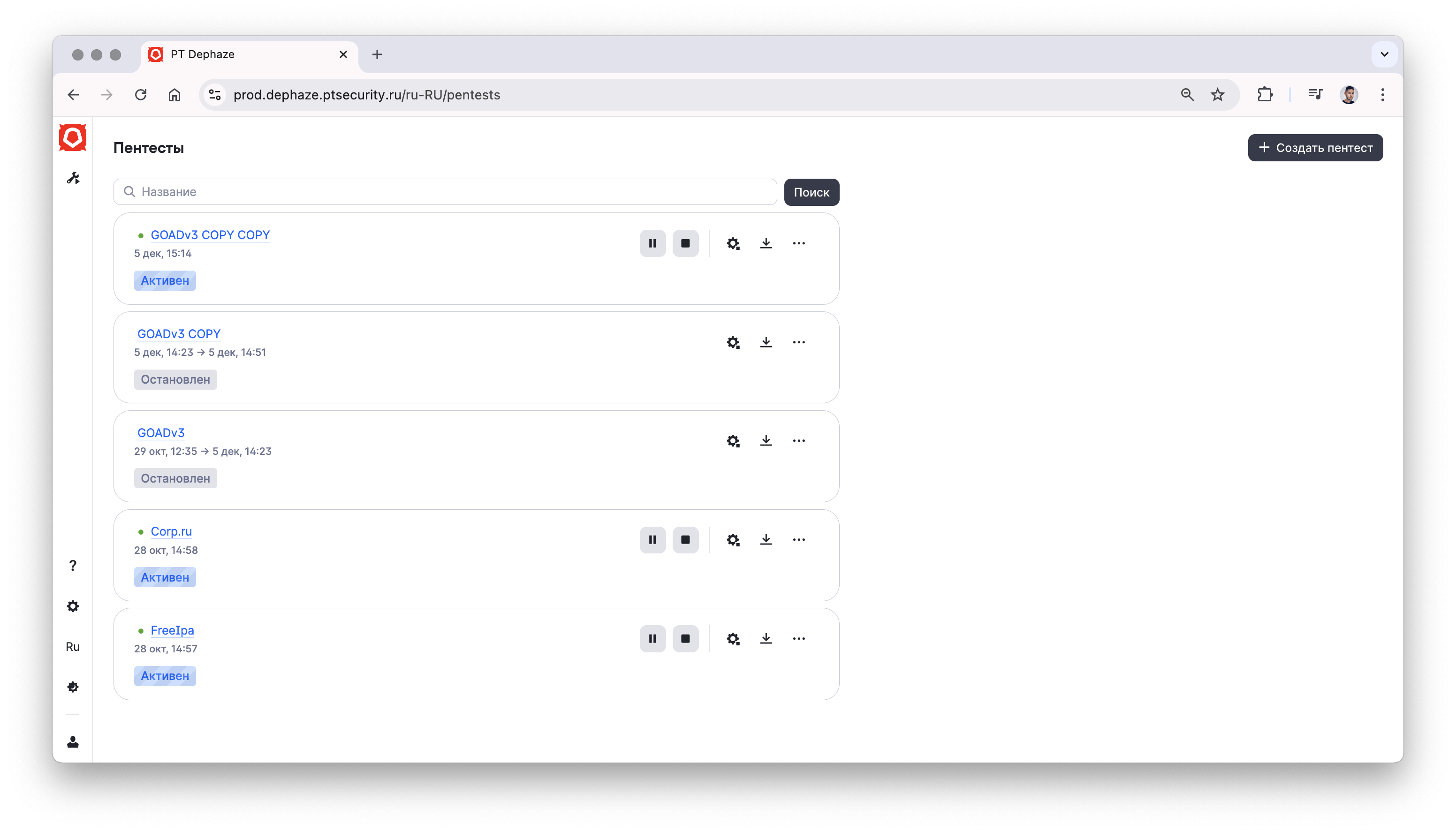Open sidebar settings gear
Viewport: 1456px width, 832px height.
coord(73,606)
